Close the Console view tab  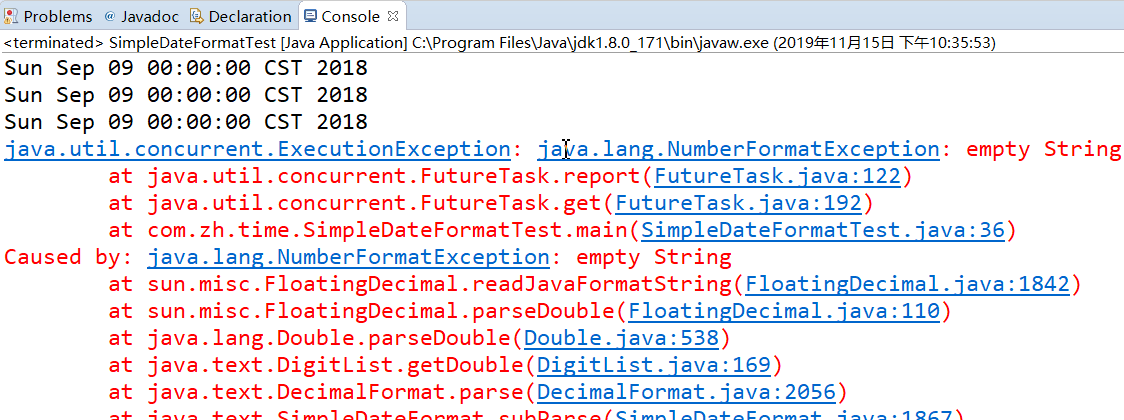click(392, 16)
